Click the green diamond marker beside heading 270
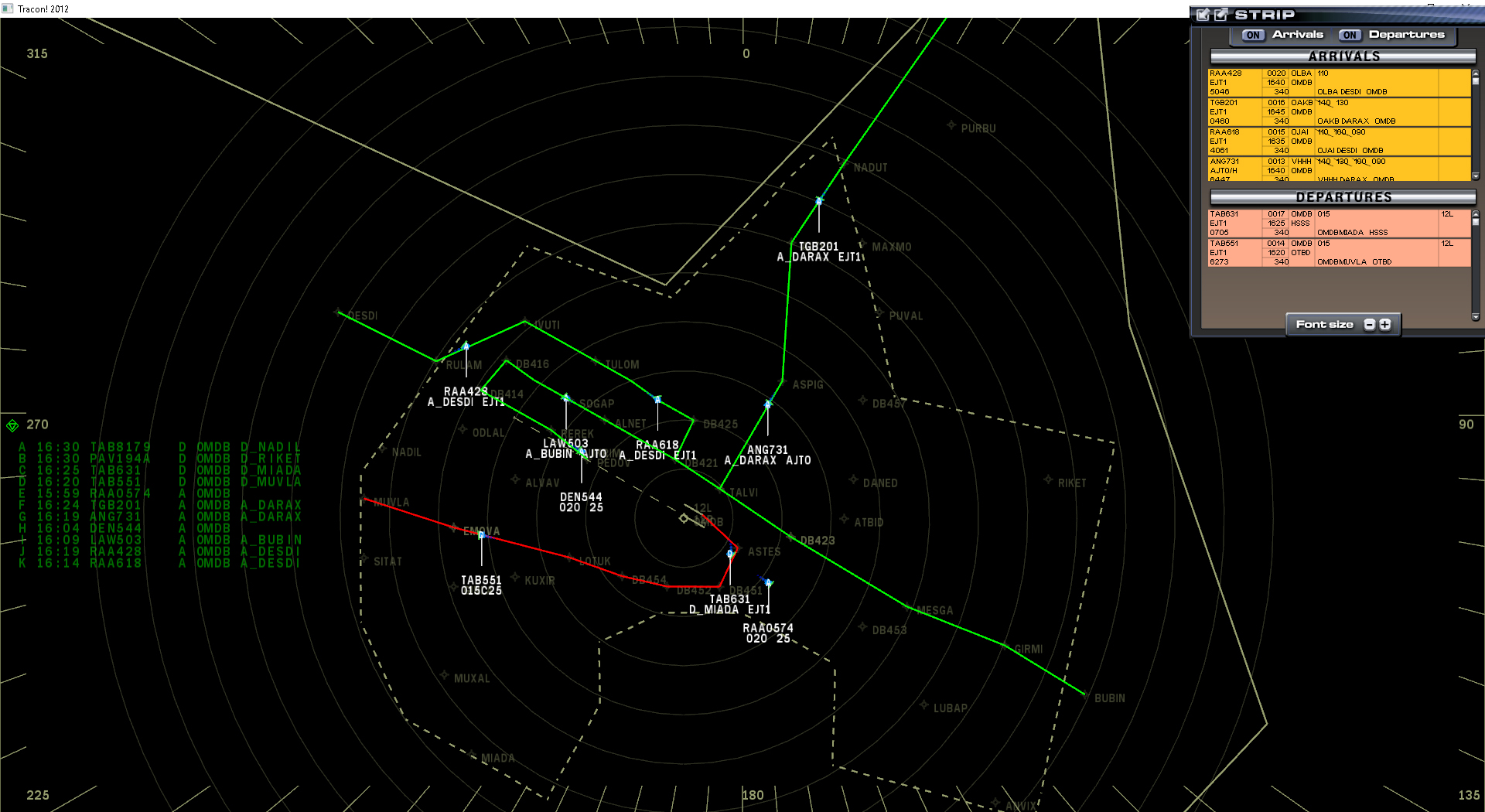The image size is (1485, 812). [x=13, y=424]
